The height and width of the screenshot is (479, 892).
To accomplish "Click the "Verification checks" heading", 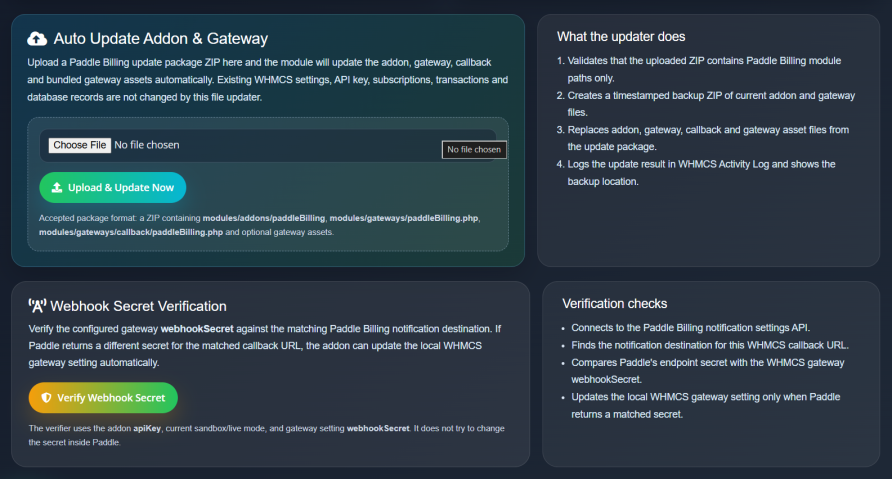I will pos(614,304).
